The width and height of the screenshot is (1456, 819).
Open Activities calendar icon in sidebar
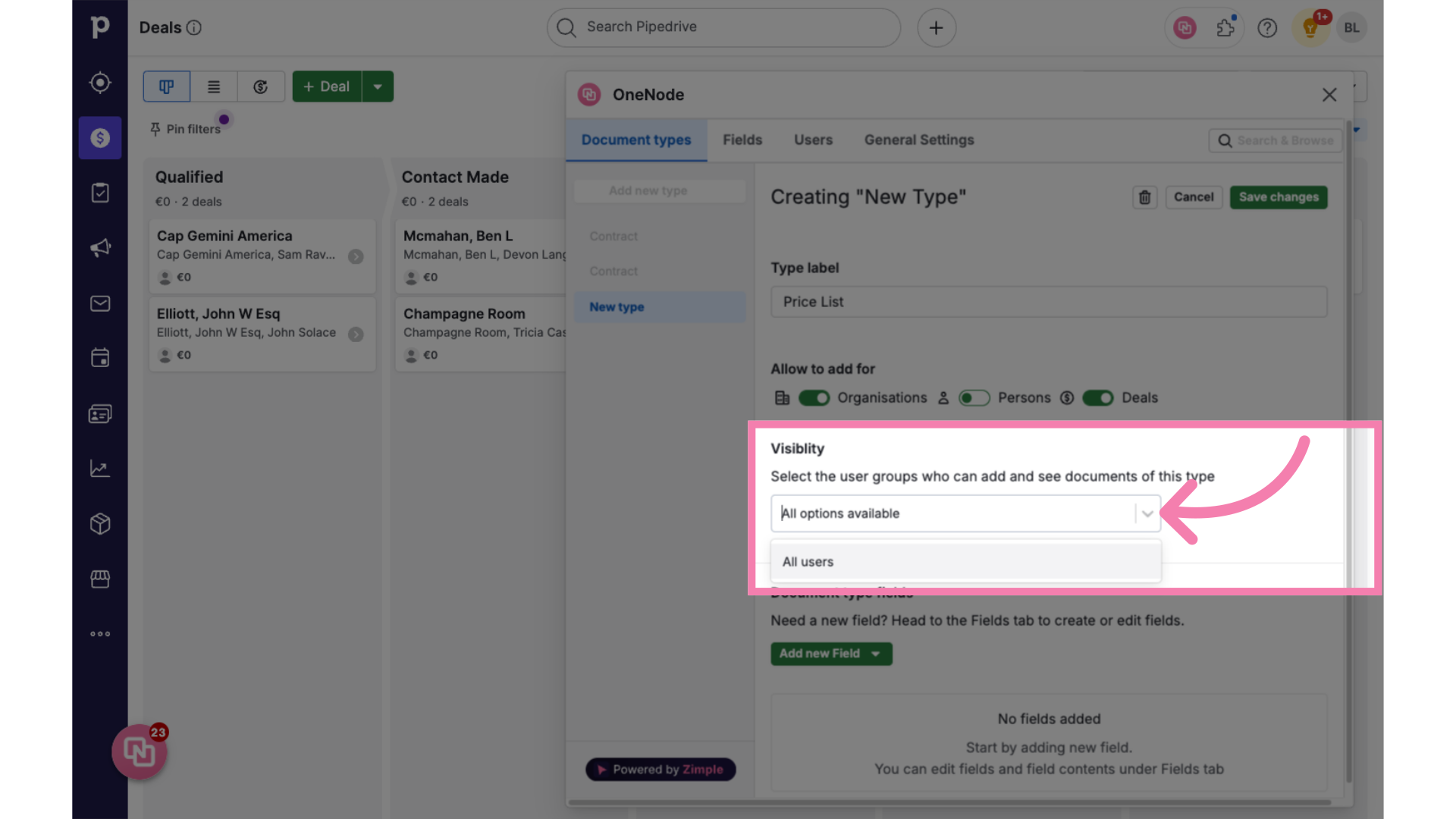pos(100,358)
